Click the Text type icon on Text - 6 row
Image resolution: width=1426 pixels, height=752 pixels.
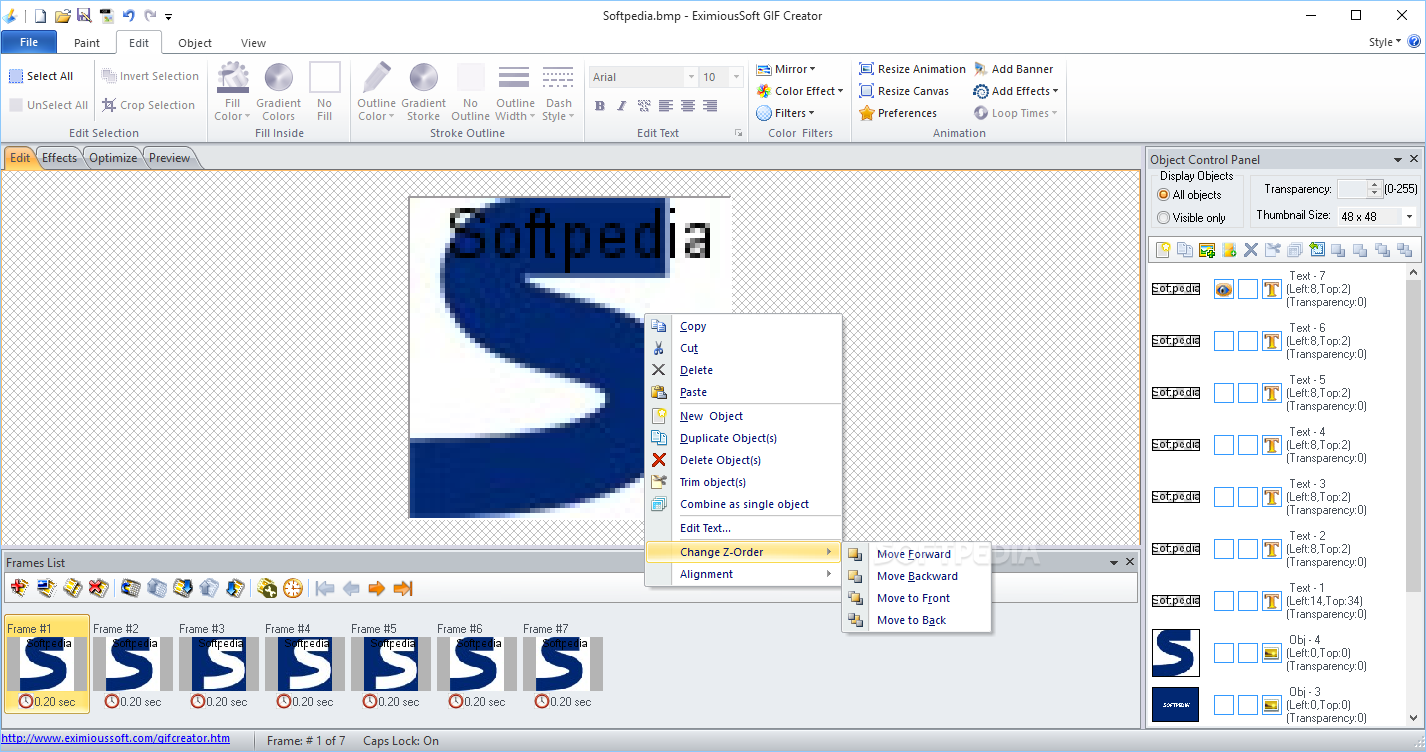(x=1272, y=341)
